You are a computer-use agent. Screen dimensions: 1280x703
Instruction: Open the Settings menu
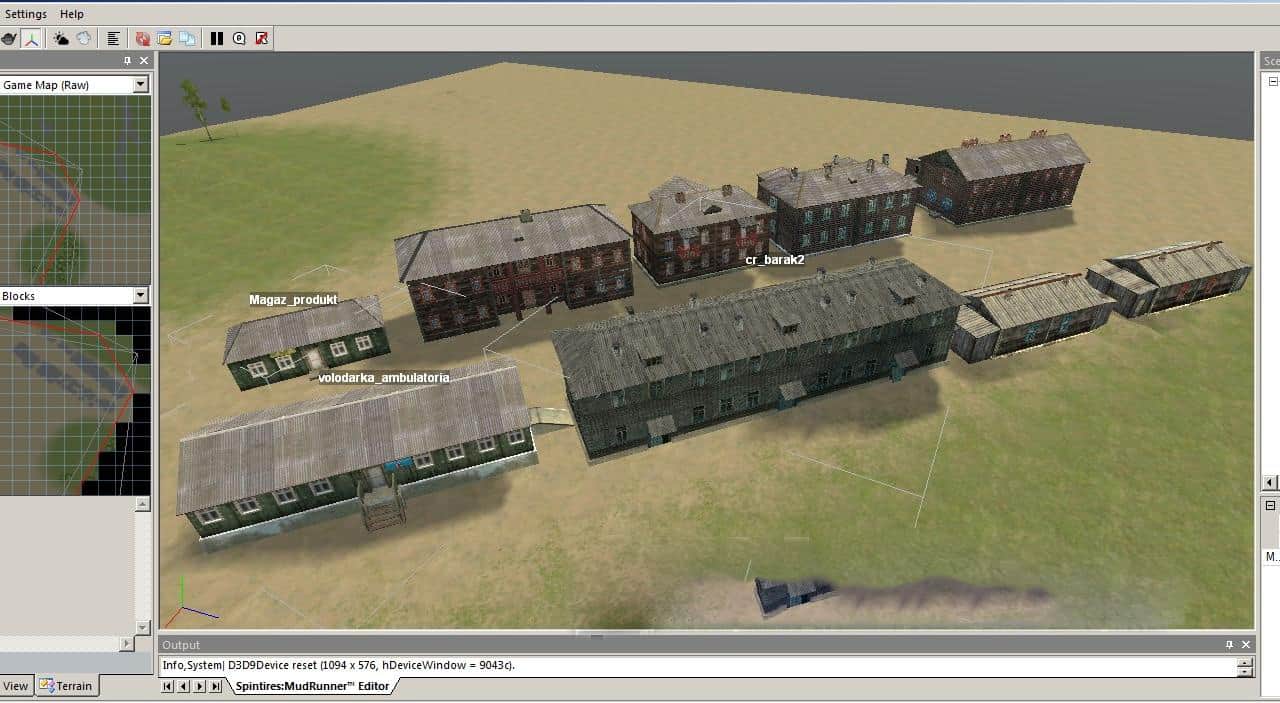pos(26,14)
